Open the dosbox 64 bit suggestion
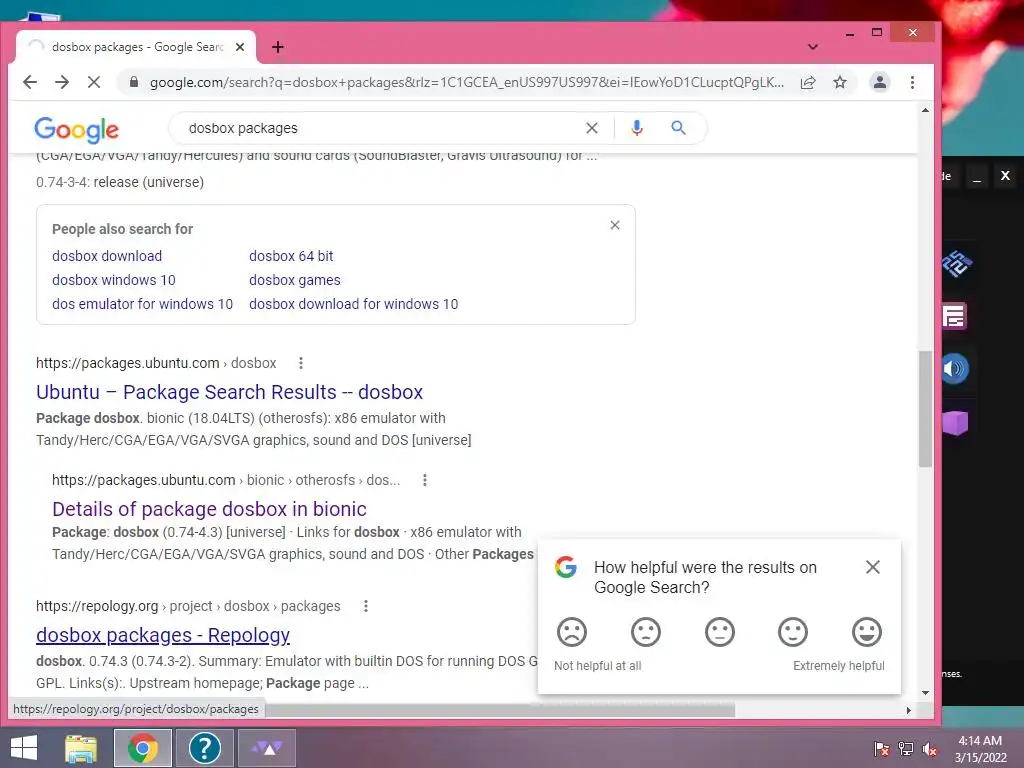The image size is (1024, 768). (x=291, y=256)
